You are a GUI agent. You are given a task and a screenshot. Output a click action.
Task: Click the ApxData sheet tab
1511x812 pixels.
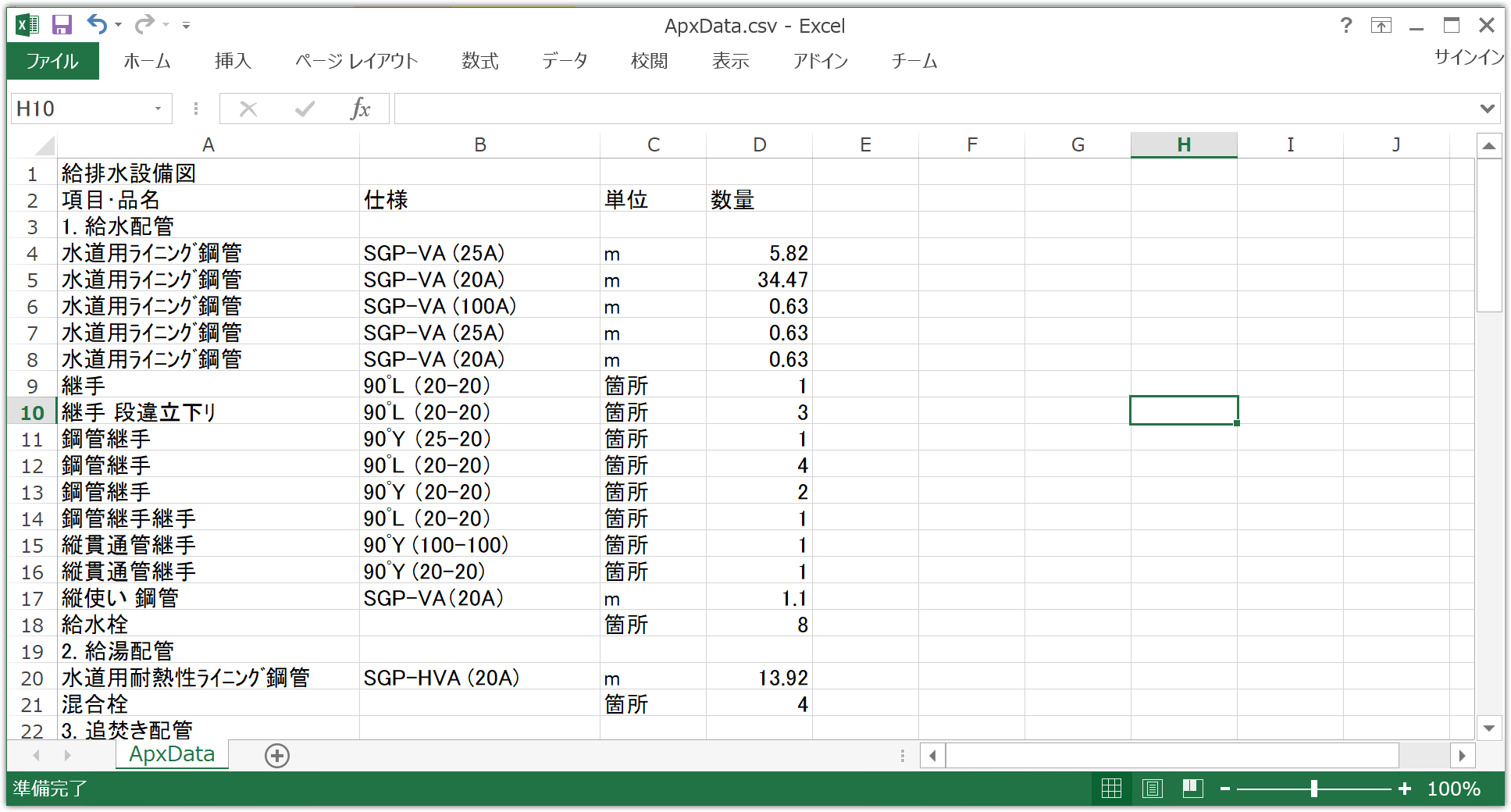(x=172, y=754)
